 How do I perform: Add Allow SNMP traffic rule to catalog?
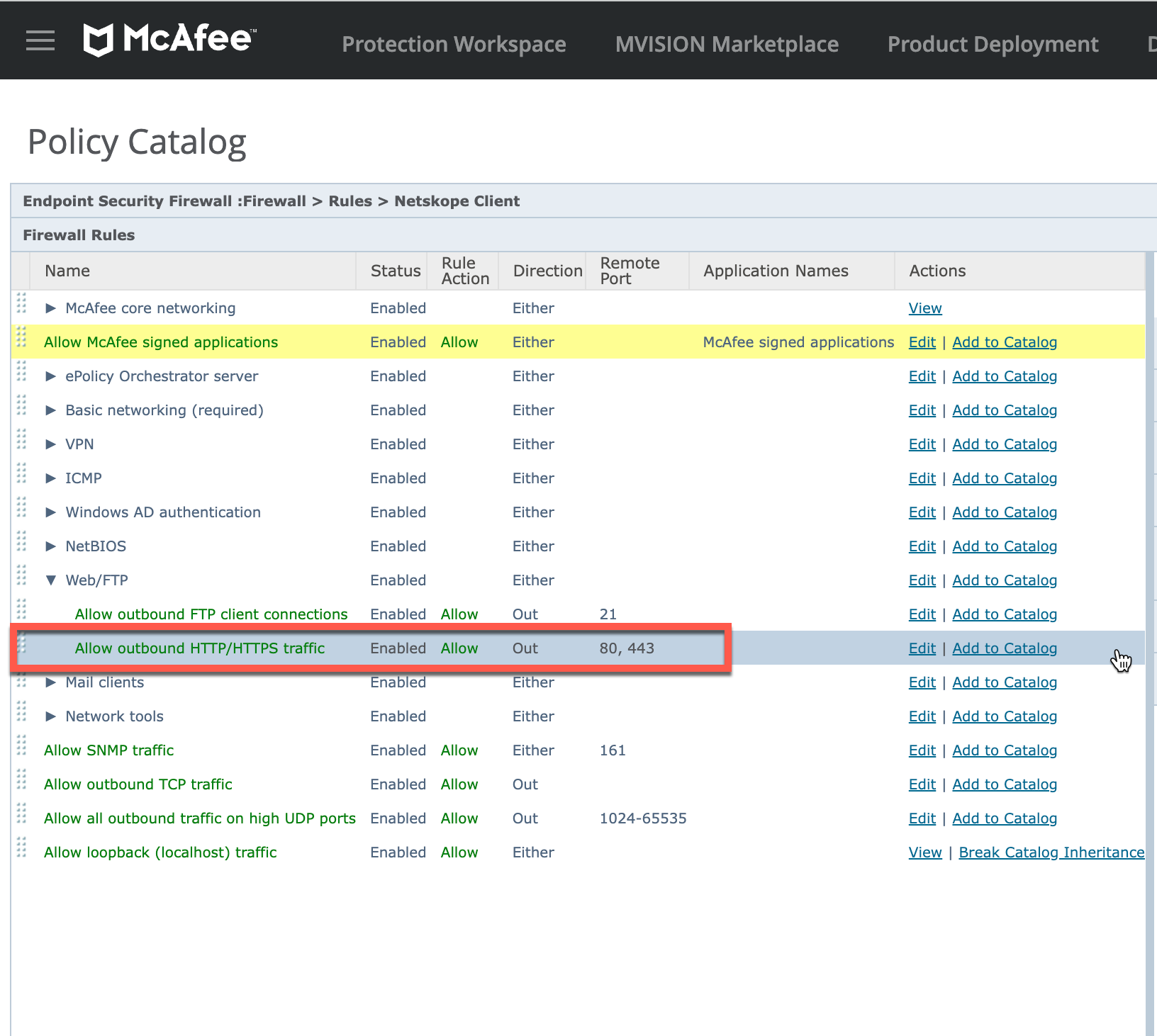tap(1004, 750)
